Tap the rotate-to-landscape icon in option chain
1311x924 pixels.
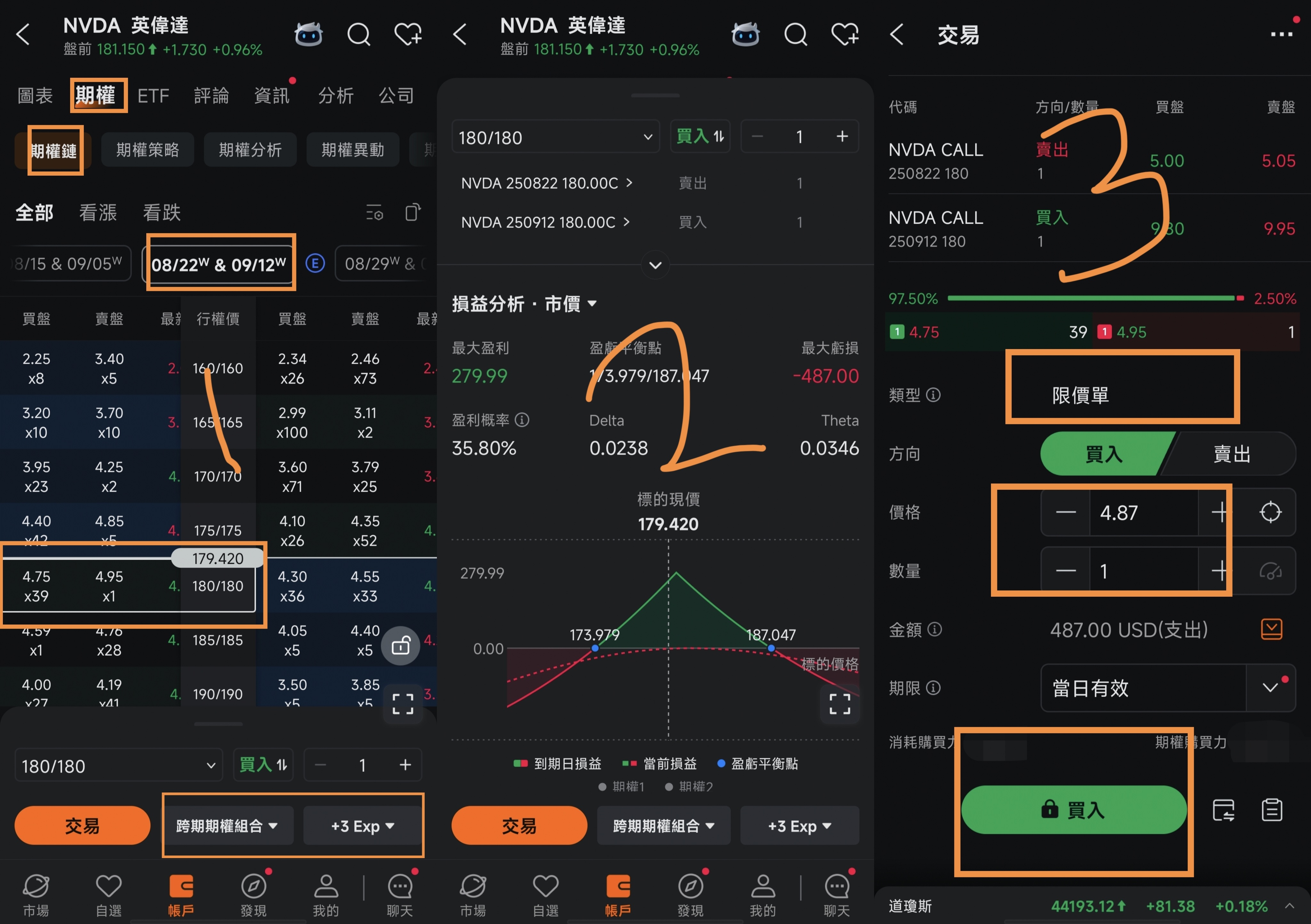[x=412, y=212]
